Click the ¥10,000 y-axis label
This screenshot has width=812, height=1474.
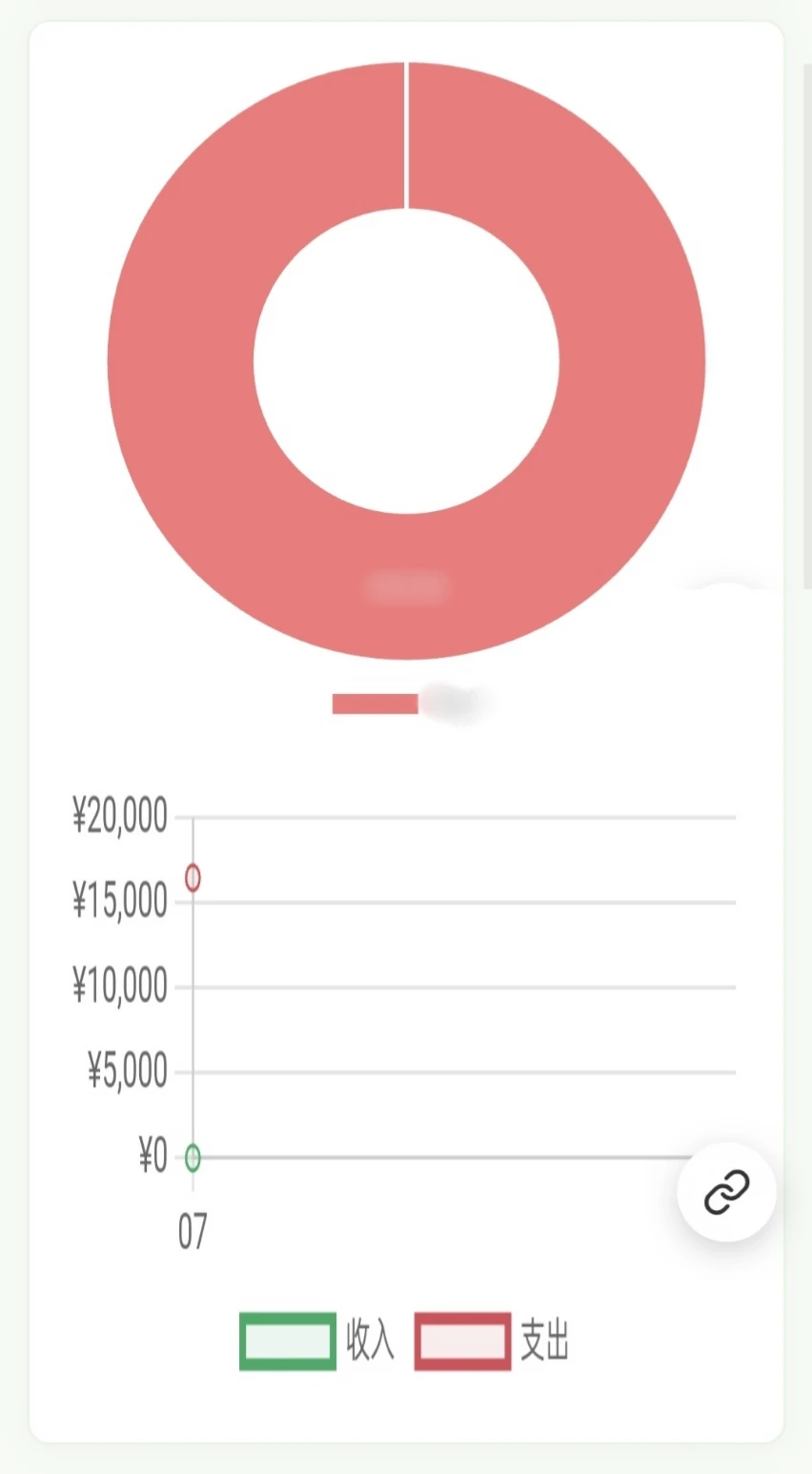coord(120,986)
